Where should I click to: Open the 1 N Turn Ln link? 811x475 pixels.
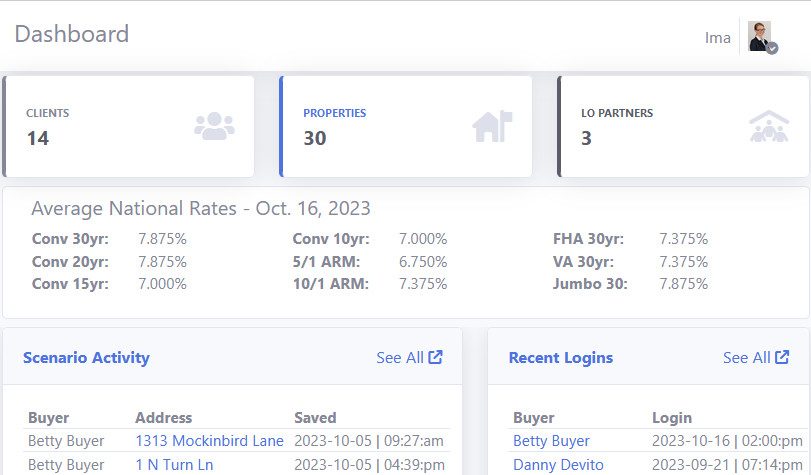pos(176,465)
